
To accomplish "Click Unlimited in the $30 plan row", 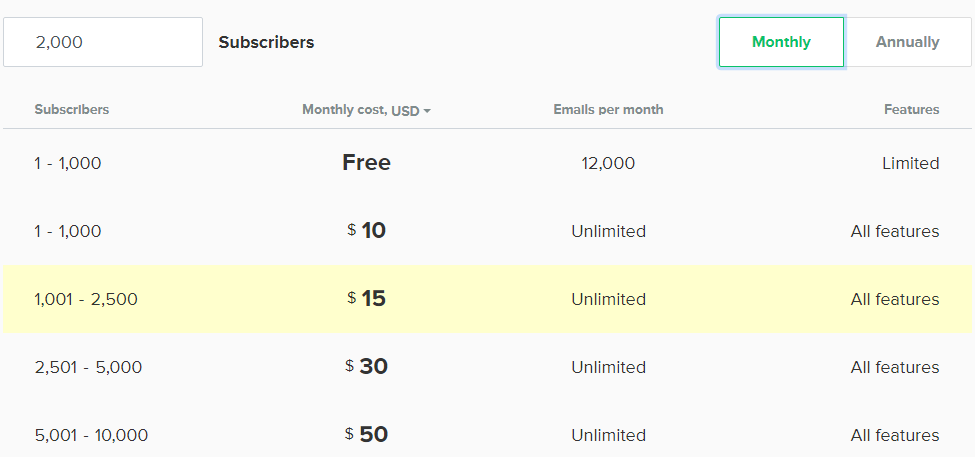I will pos(608,367).
